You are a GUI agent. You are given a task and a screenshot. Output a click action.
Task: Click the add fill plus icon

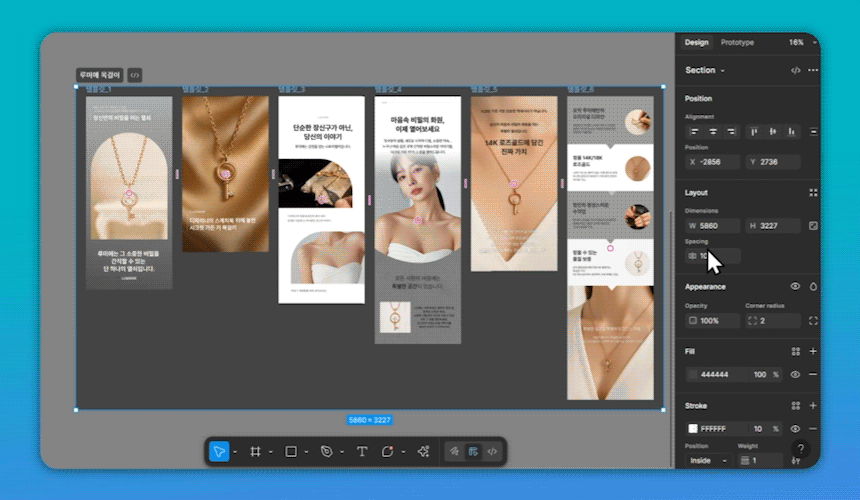[812, 352]
